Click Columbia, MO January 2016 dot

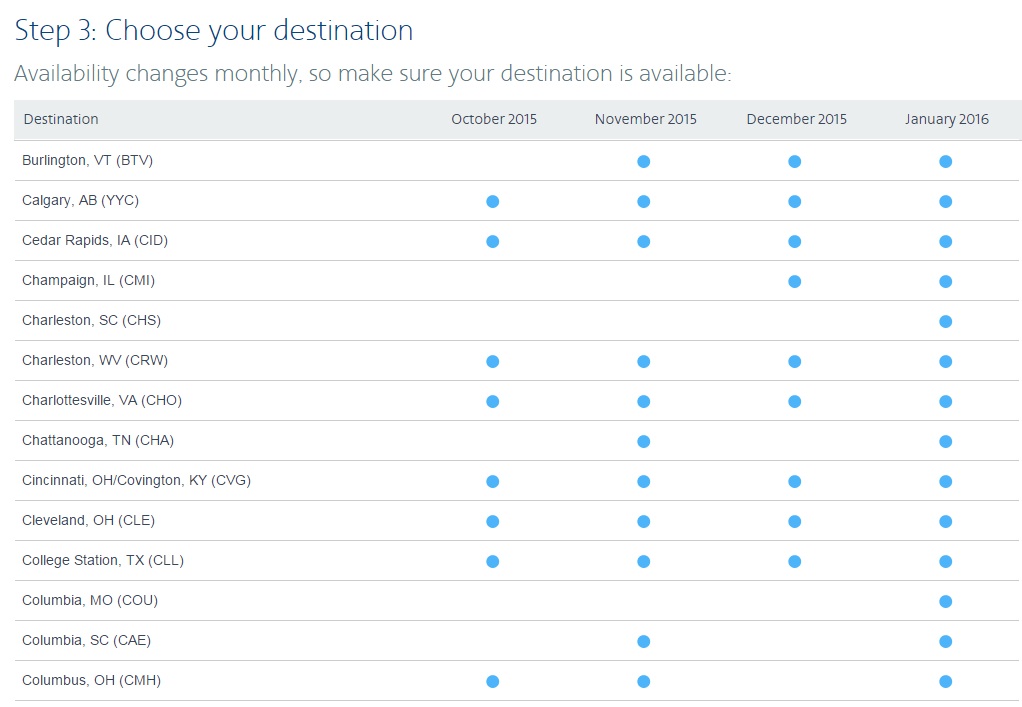[945, 601]
